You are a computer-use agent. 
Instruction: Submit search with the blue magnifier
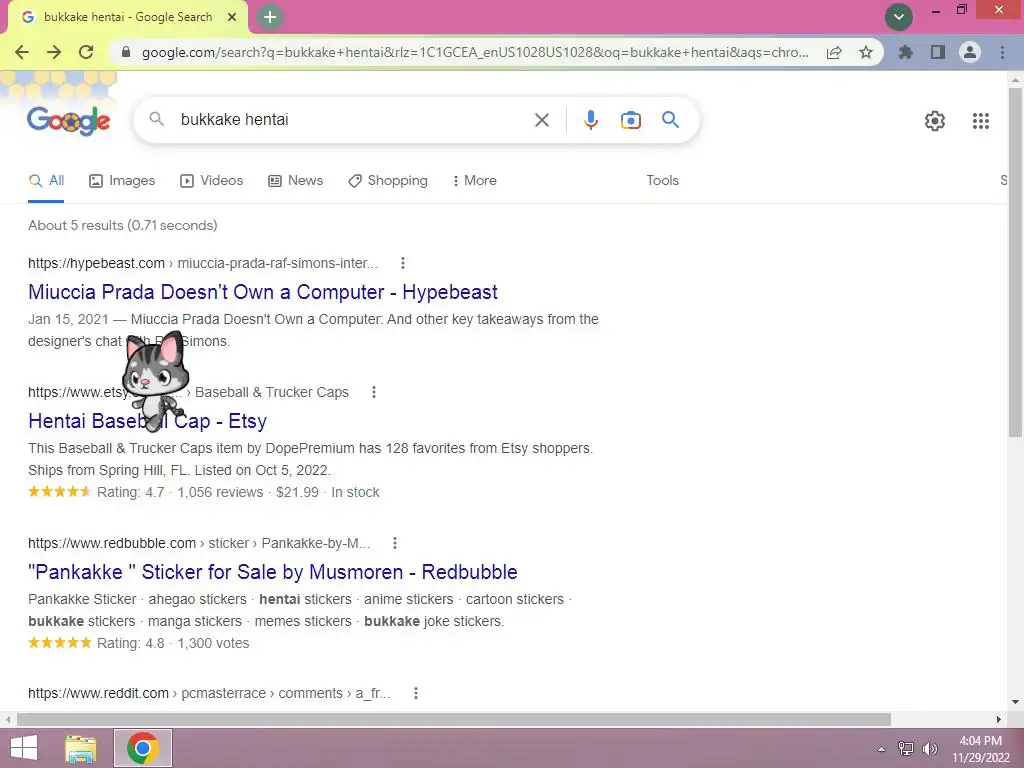[671, 120]
